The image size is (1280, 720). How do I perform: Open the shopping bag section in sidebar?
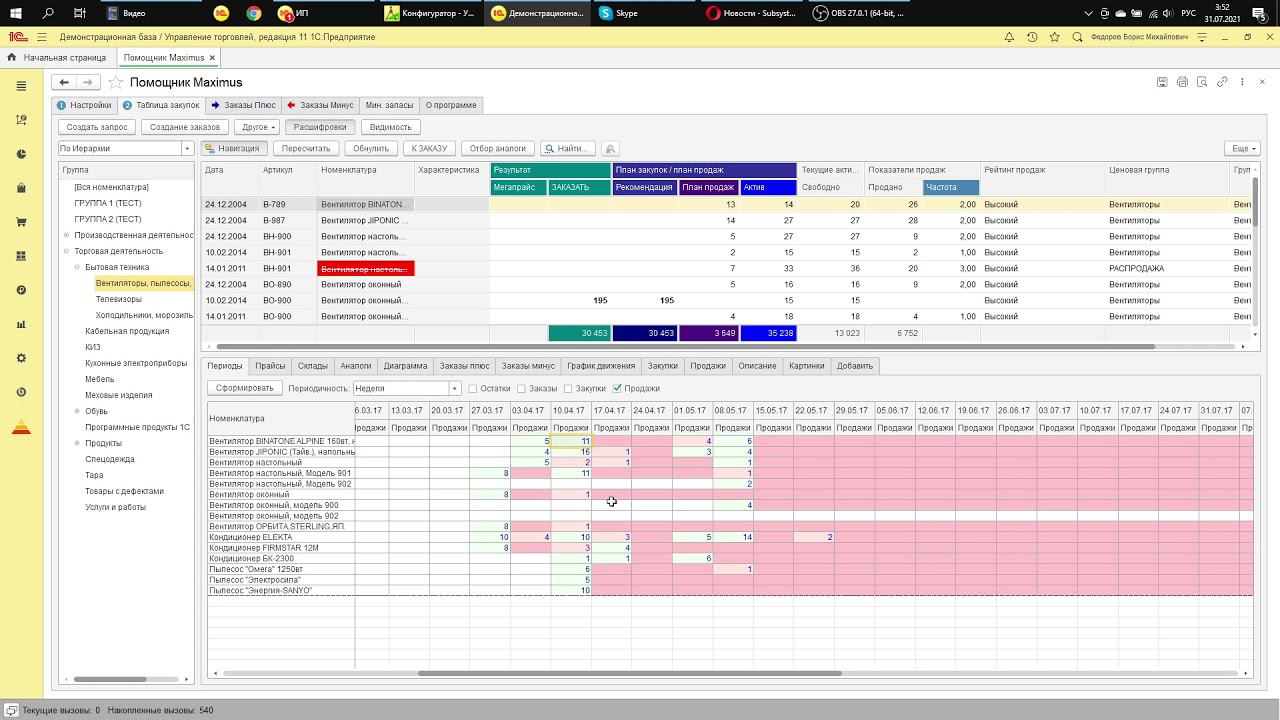[21, 188]
